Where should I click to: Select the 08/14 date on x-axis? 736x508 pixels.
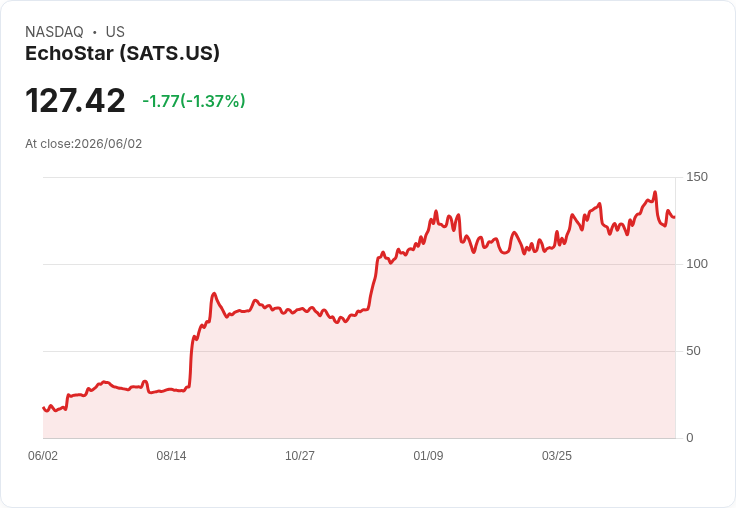171,455
